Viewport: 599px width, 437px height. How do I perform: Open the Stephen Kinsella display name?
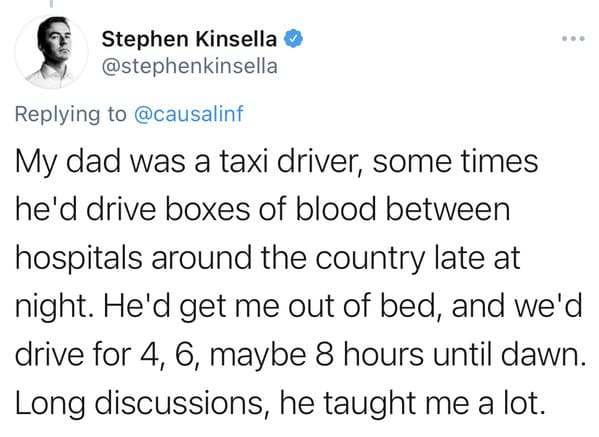[189, 39]
